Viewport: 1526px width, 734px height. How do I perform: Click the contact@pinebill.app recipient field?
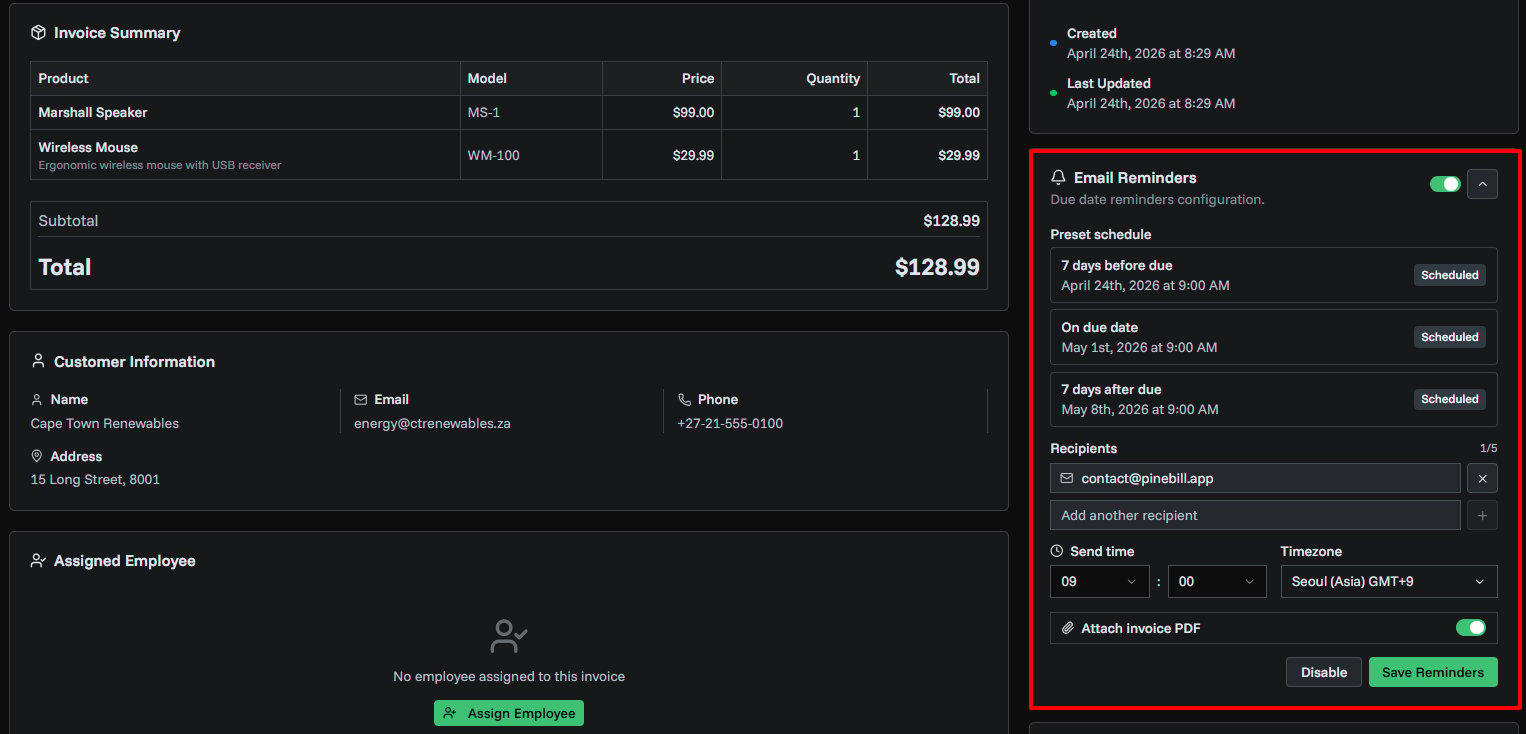click(1255, 478)
